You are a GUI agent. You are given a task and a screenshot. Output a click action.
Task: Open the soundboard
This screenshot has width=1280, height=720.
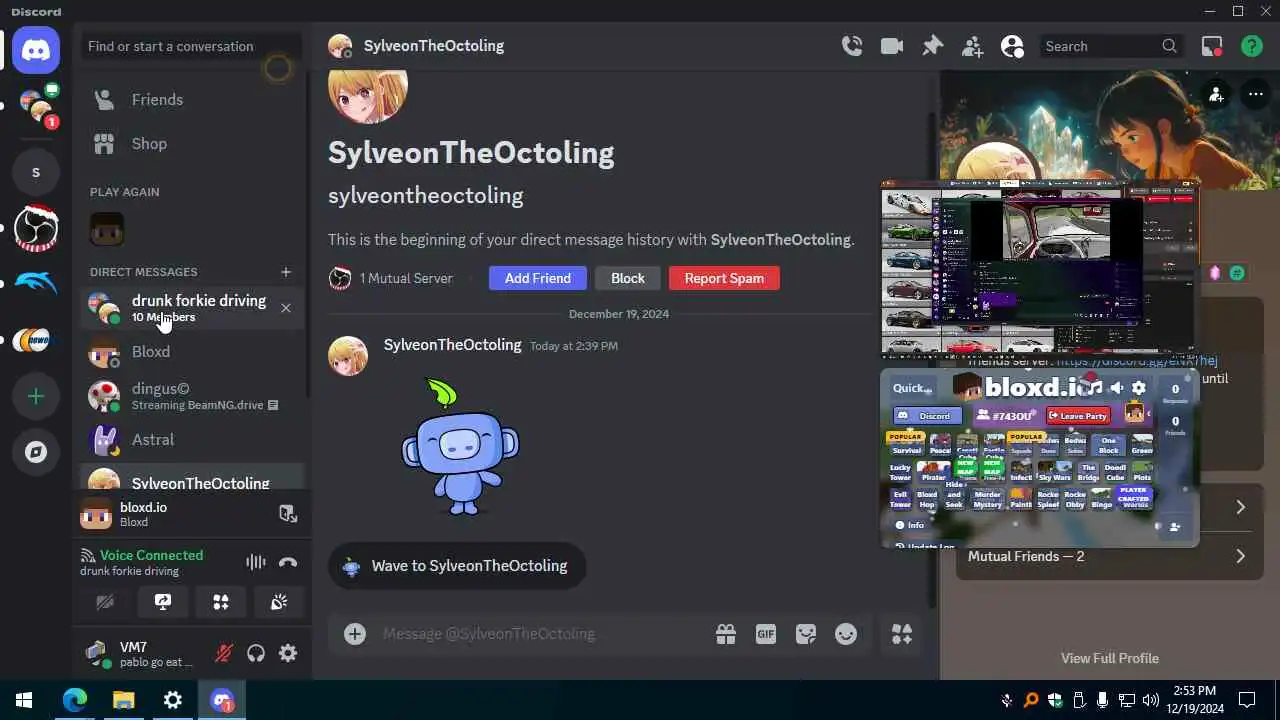point(279,602)
